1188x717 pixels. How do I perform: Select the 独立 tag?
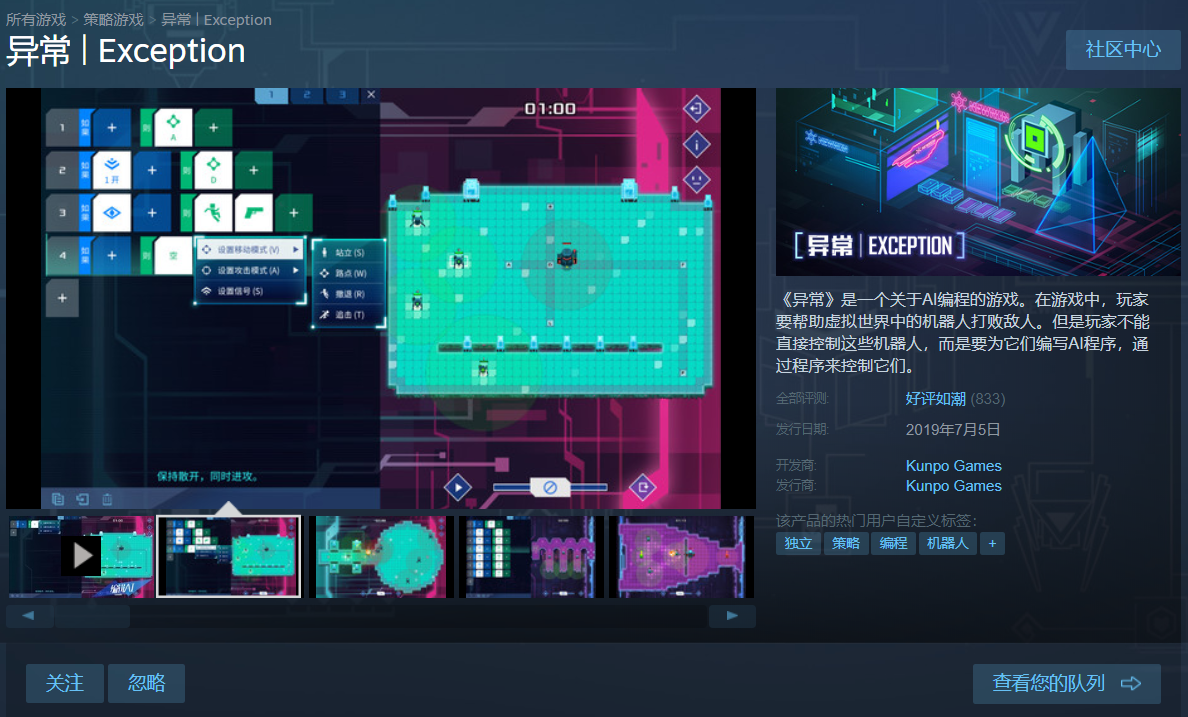(x=798, y=543)
